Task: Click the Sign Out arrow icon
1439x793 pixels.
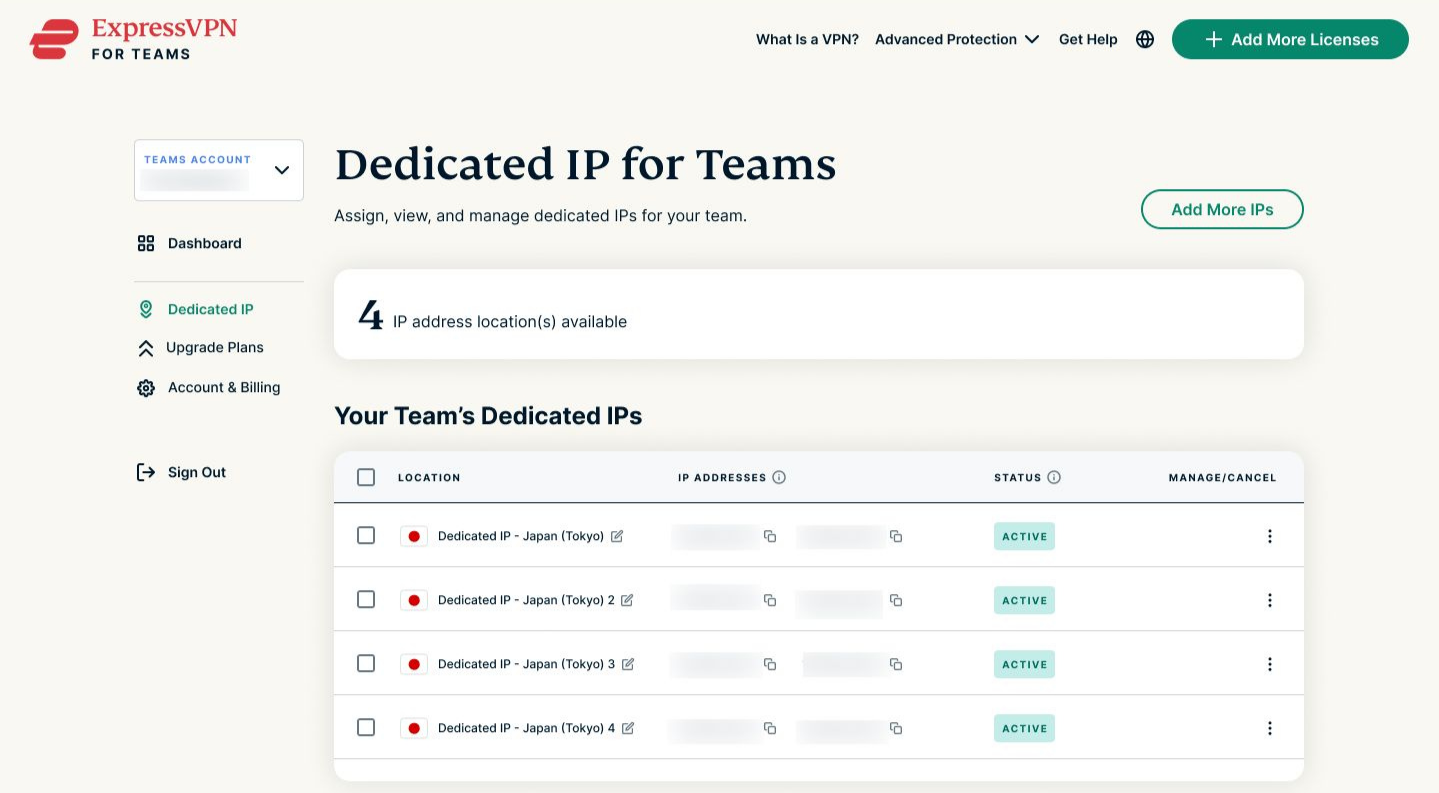Action: click(x=146, y=472)
